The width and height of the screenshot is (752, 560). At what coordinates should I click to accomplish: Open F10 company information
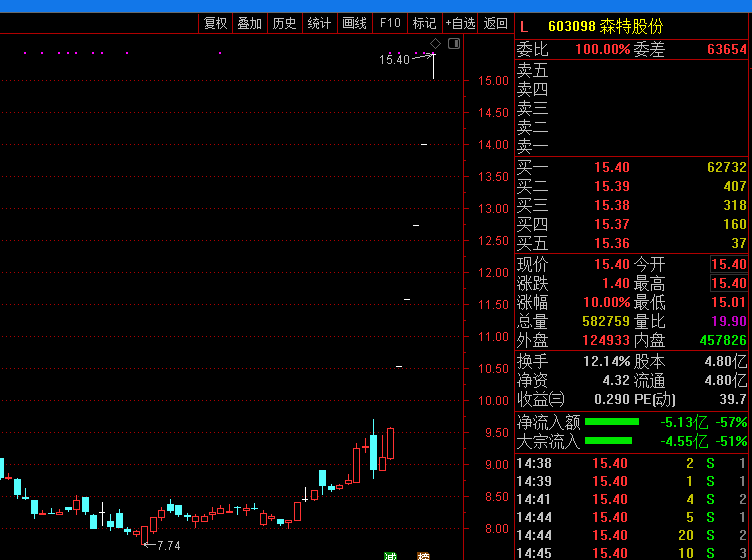[390, 23]
